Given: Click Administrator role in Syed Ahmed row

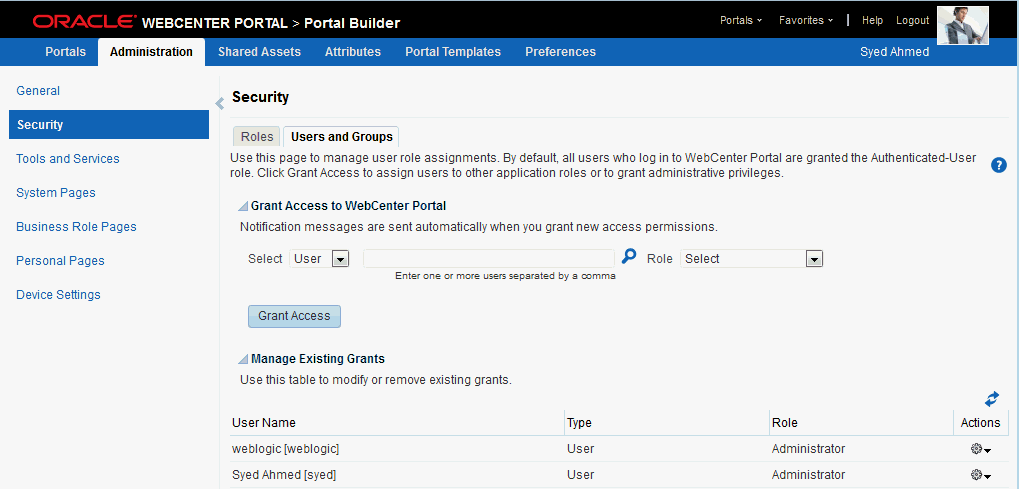Looking at the screenshot, I should pos(808,475).
